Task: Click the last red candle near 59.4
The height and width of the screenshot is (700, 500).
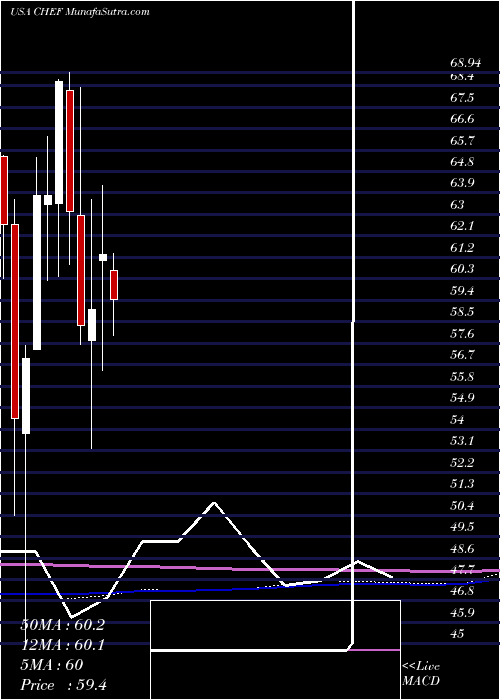Action: click(x=114, y=285)
